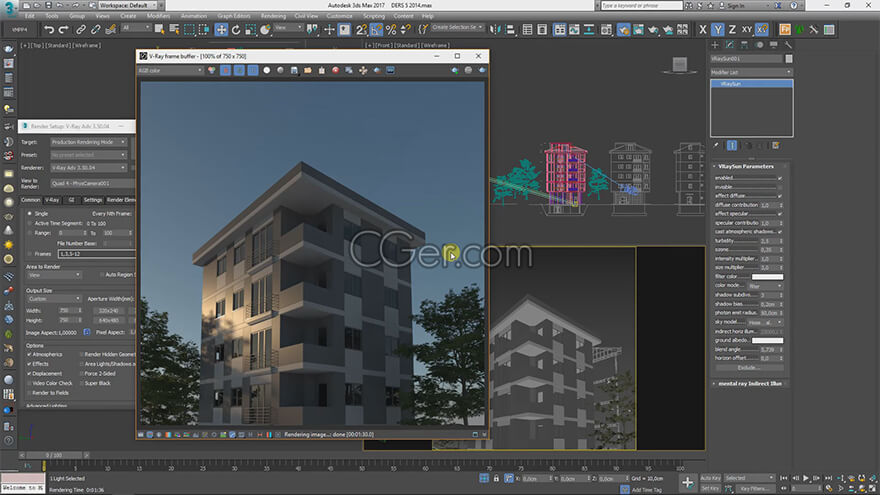Toggle VRaySun enabled checkbox

click(x=780, y=178)
